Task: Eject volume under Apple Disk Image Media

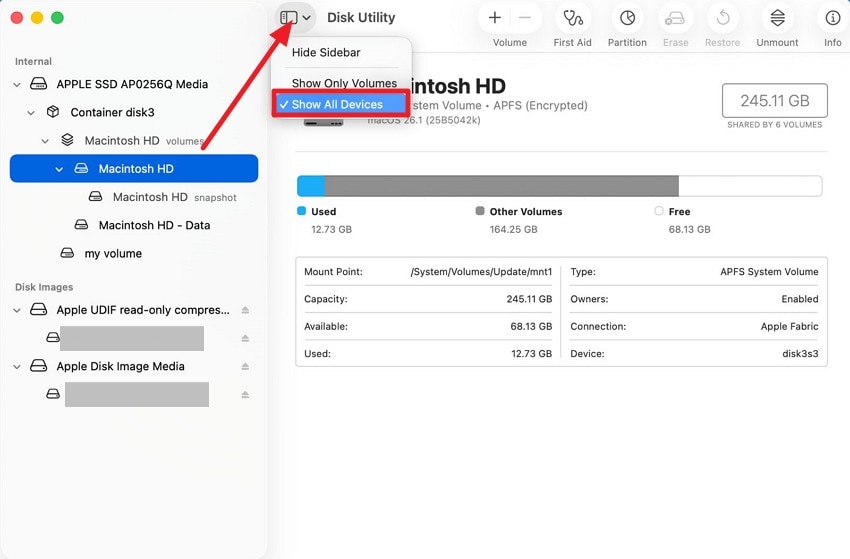Action: tap(245, 395)
